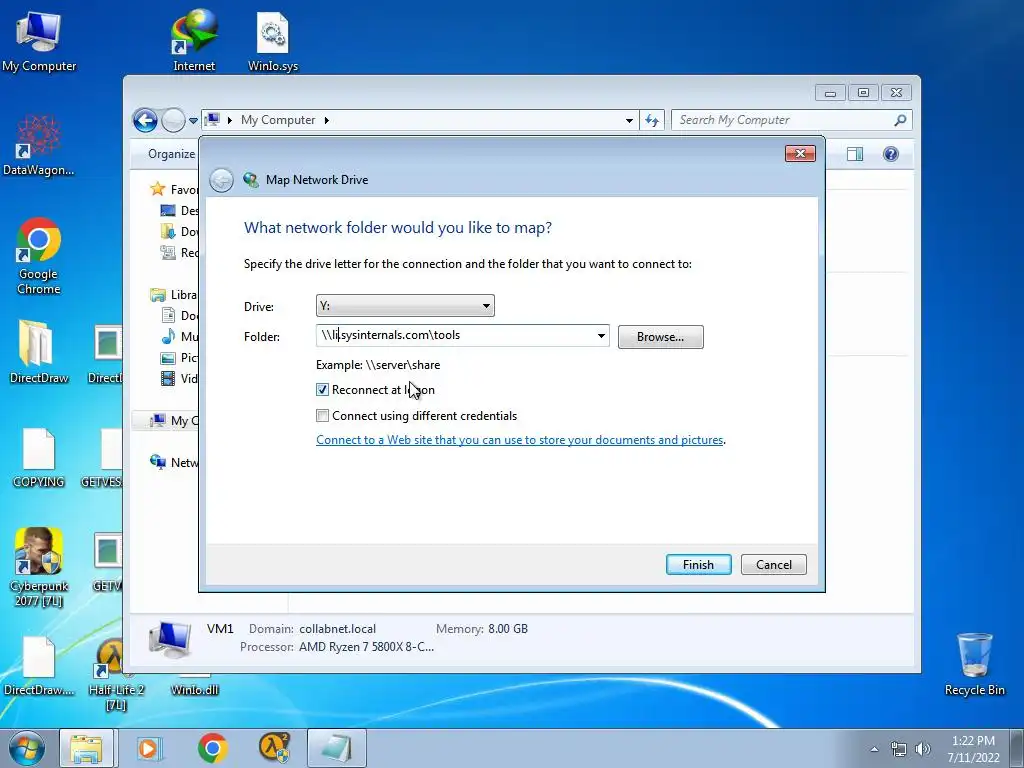Select My Computer in navigation pane
This screenshot has height=768, width=1024.
click(x=174, y=421)
